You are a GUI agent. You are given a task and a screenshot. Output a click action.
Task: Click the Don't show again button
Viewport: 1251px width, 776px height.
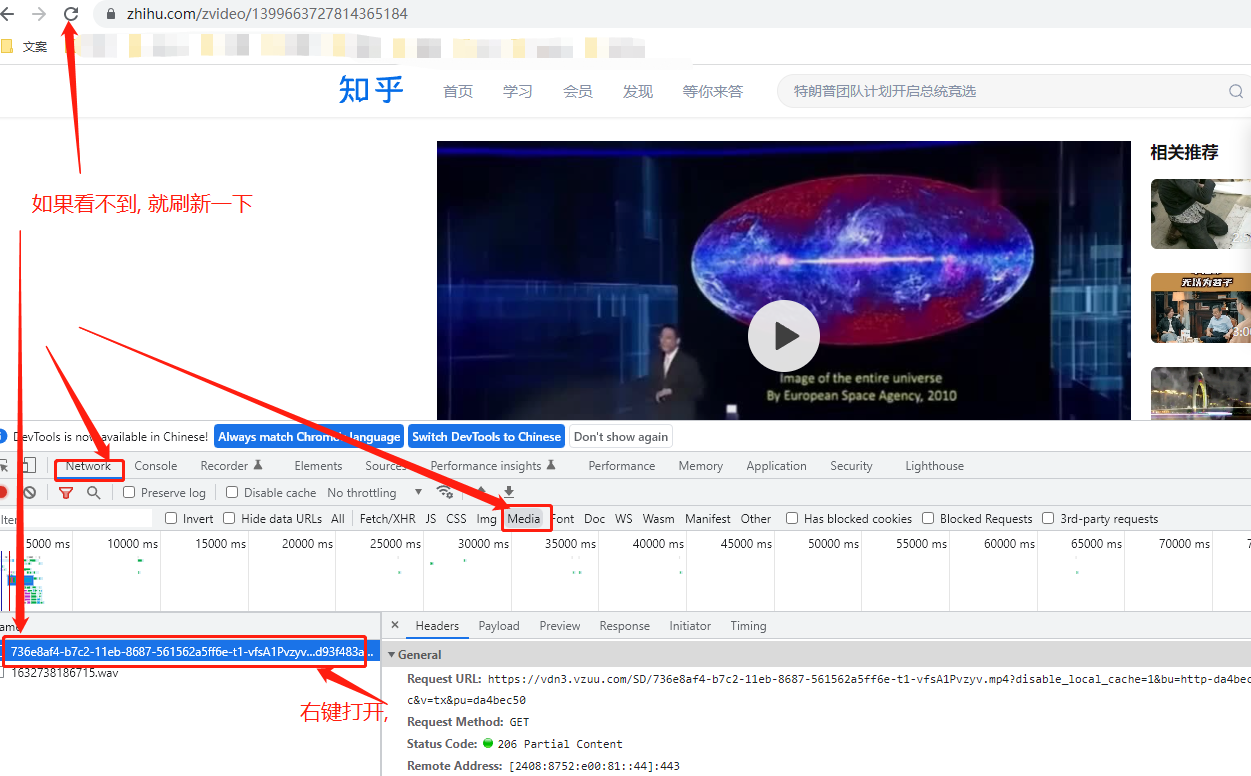coord(621,436)
